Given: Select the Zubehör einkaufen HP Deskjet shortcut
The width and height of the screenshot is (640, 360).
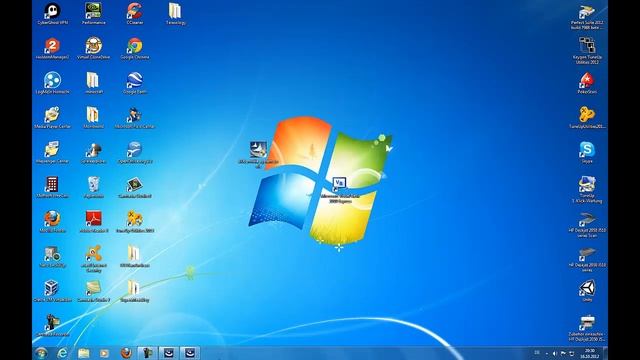Looking at the screenshot, I should pos(587,328).
